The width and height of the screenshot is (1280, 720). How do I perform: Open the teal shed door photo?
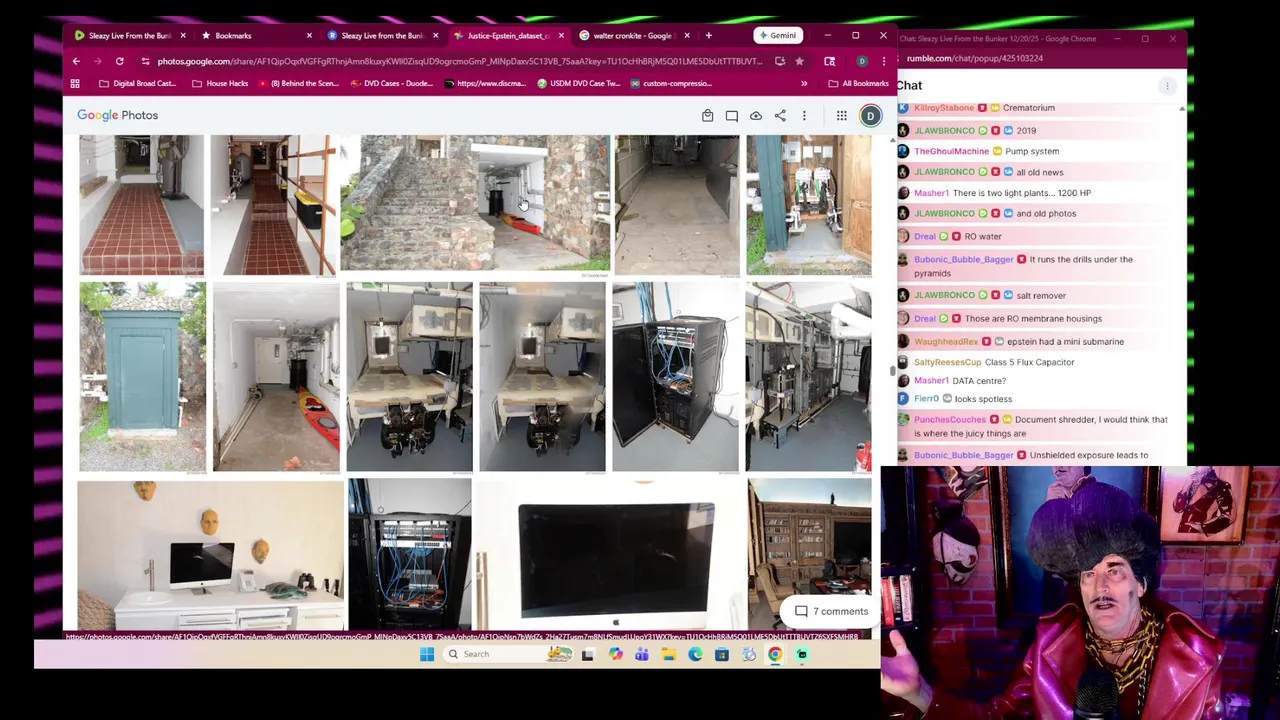[x=143, y=377]
